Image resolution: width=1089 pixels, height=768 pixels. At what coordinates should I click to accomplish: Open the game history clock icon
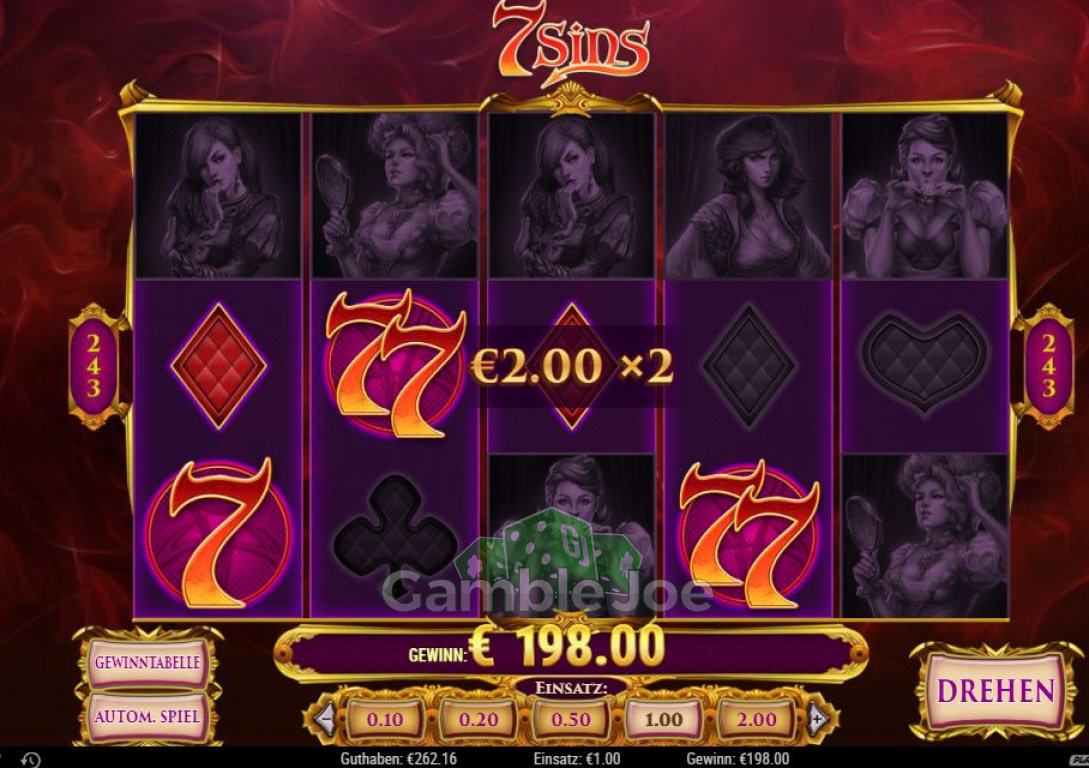click(31, 760)
